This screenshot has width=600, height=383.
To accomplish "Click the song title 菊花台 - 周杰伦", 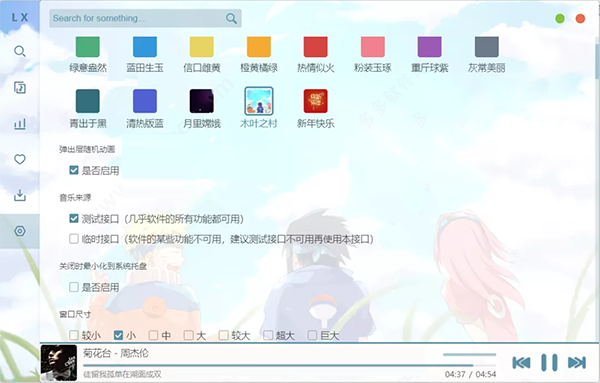I will coord(116,353).
